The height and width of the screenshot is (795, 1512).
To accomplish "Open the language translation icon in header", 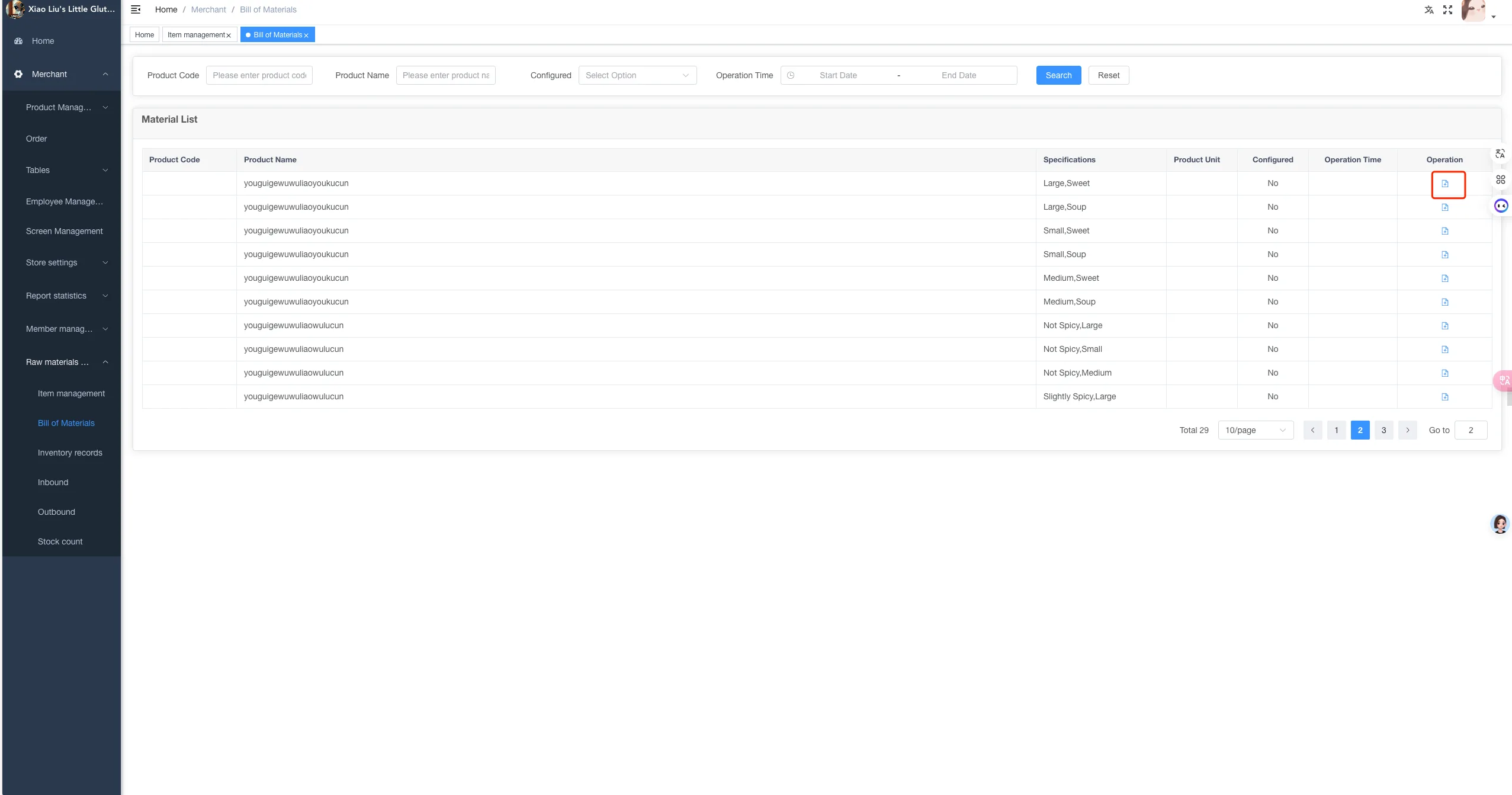I will point(1428,9).
